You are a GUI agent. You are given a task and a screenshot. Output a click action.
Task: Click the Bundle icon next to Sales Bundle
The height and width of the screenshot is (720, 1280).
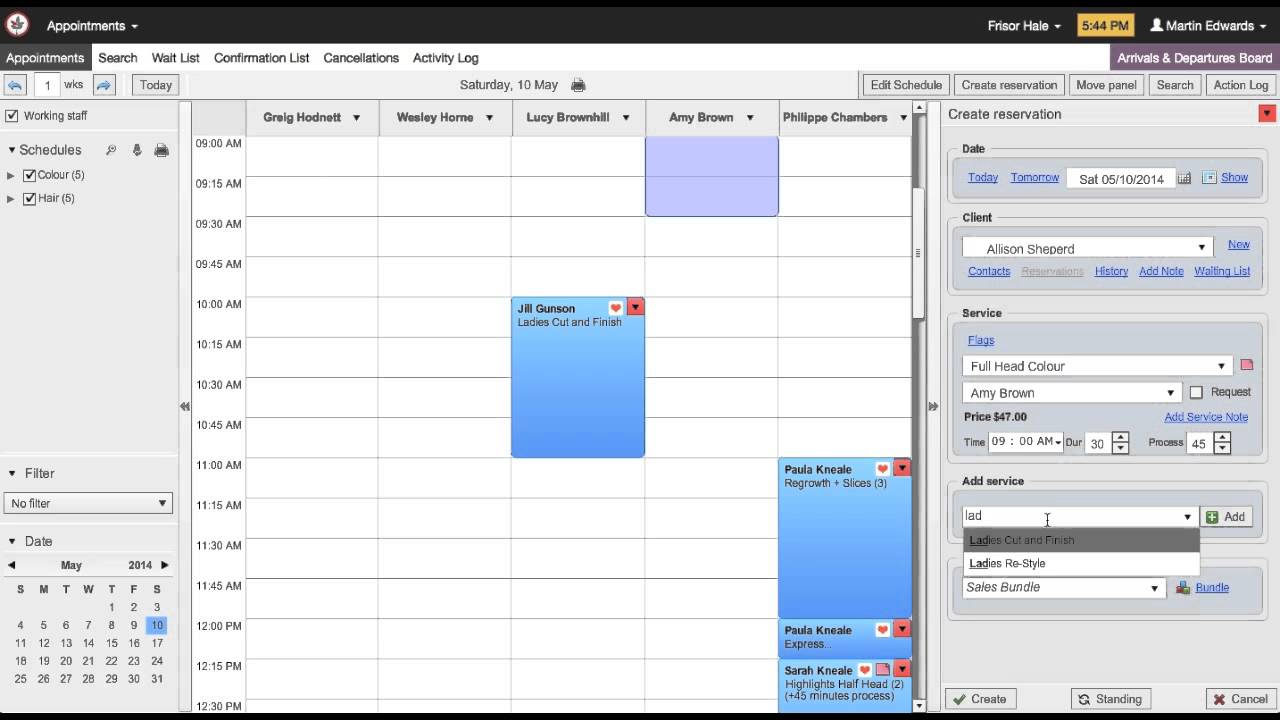[x=1183, y=588]
